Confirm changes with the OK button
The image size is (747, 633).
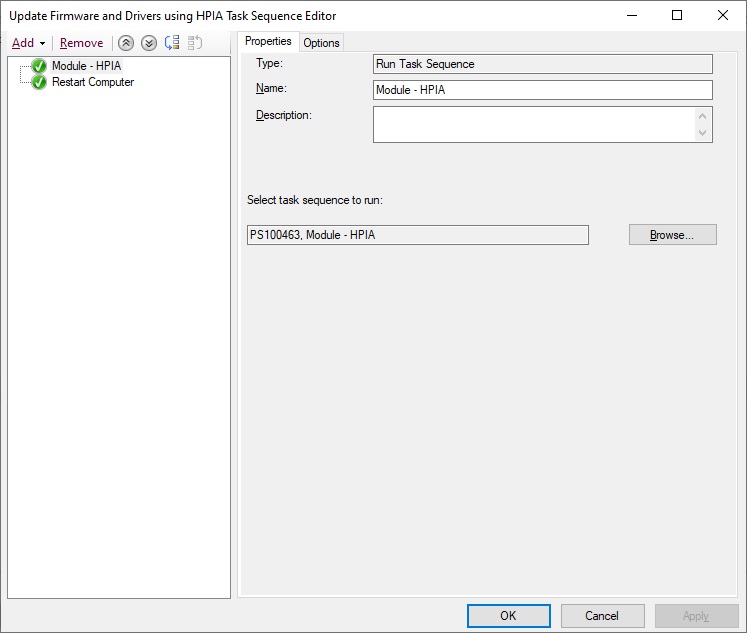click(x=508, y=615)
